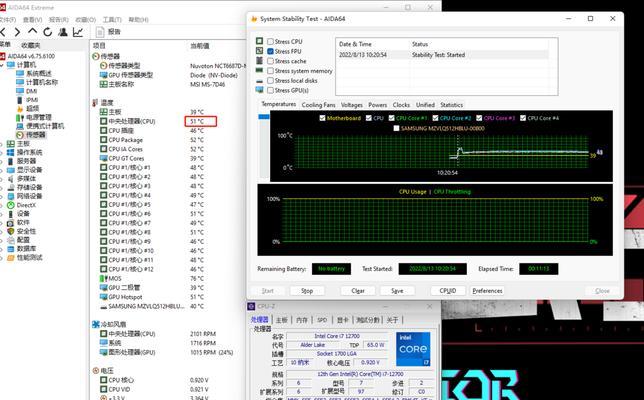Click the 多媒体 multimedia tree icon
644x400 pixels.
(10, 179)
